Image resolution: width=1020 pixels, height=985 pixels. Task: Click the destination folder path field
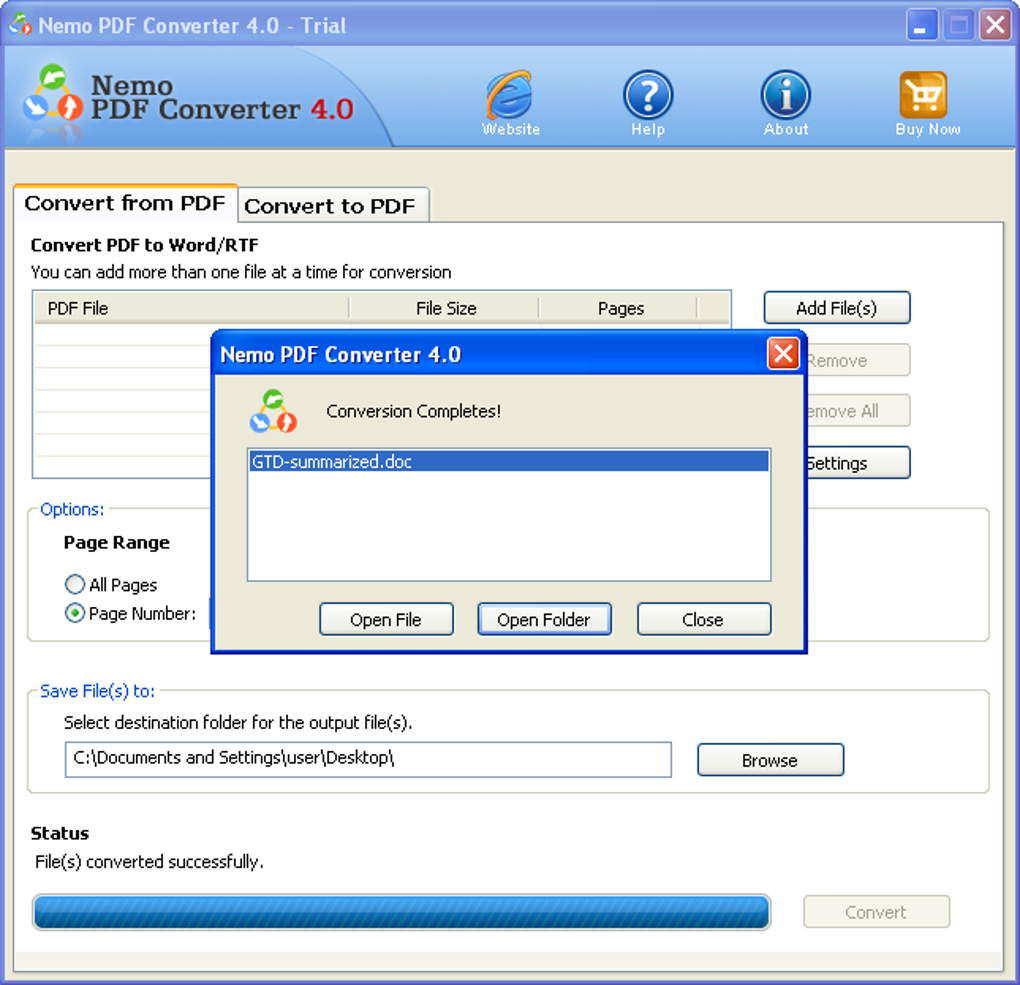[368, 759]
